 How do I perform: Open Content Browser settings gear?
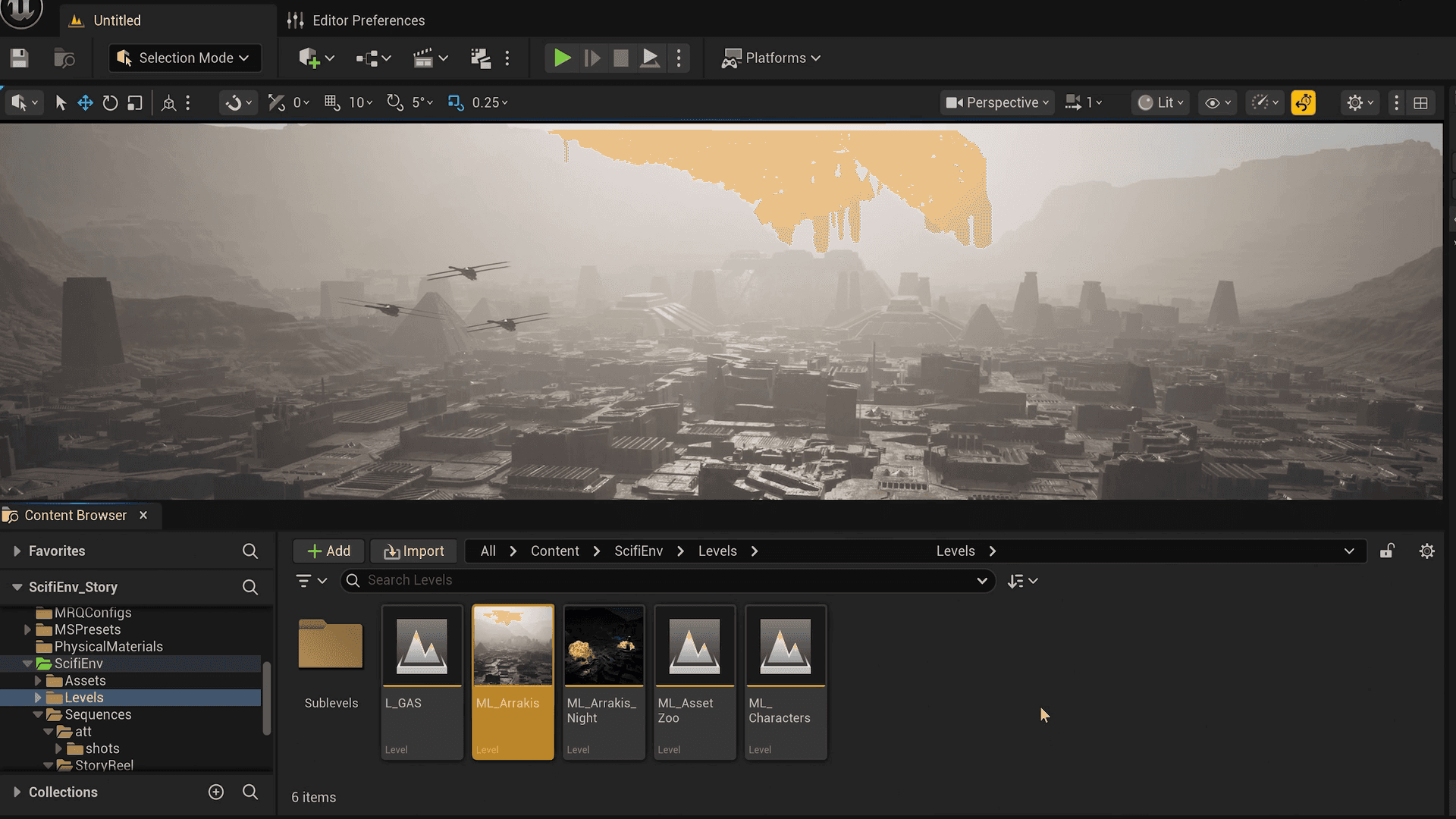[x=1426, y=551]
